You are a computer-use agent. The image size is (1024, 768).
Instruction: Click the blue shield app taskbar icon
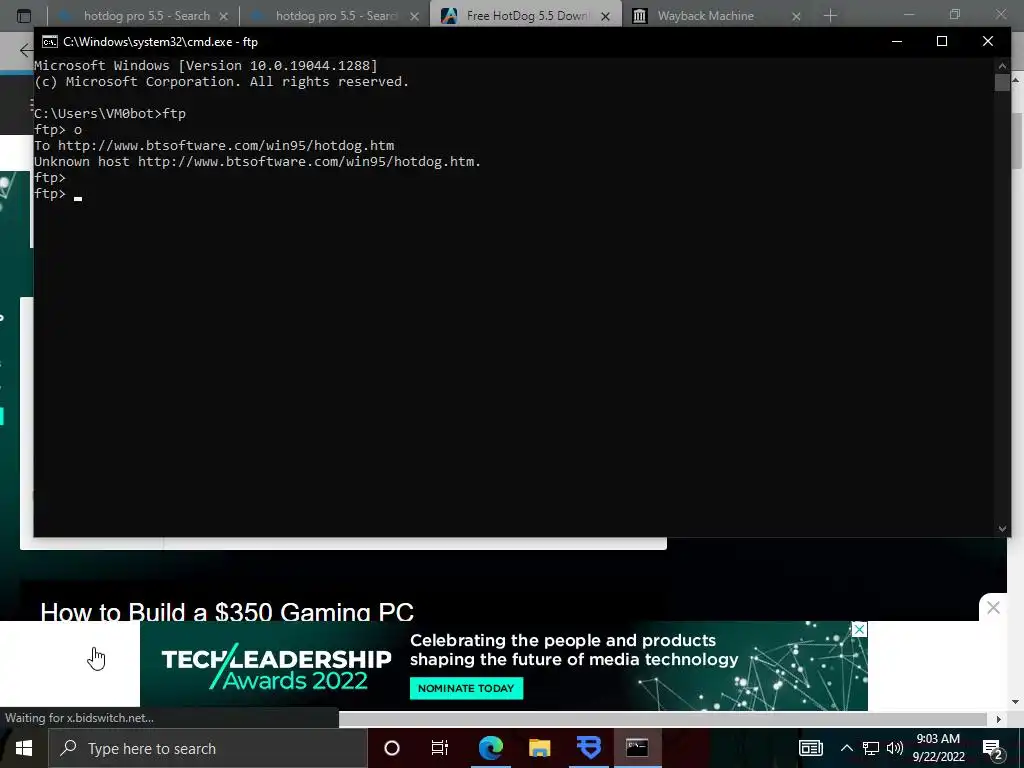(x=589, y=748)
